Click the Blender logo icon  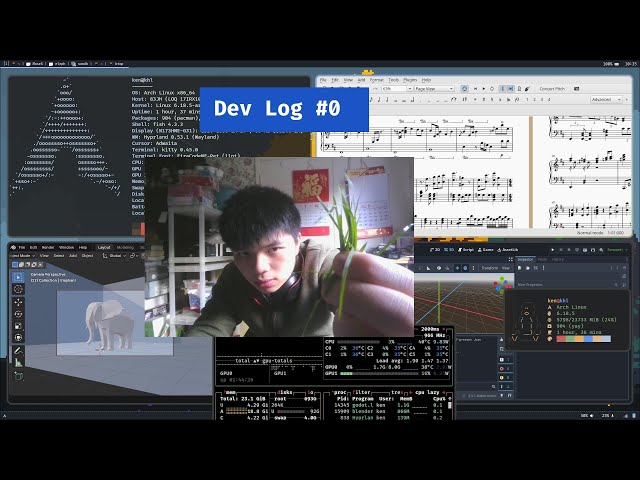tap(13, 247)
